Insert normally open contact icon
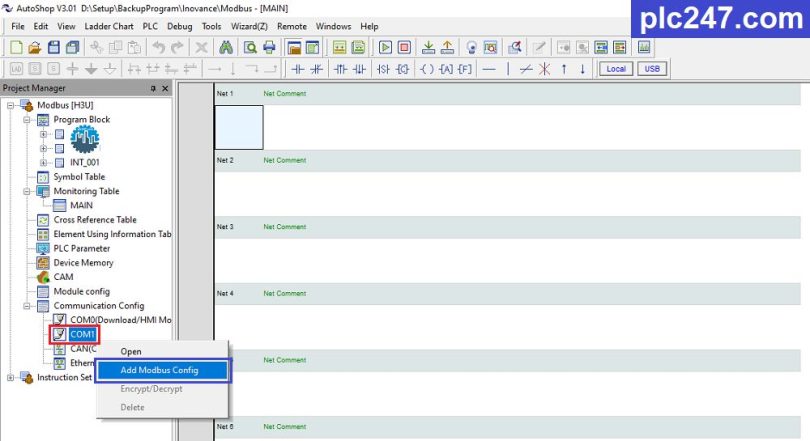Viewport: 810px width, 441px height. click(298, 69)
